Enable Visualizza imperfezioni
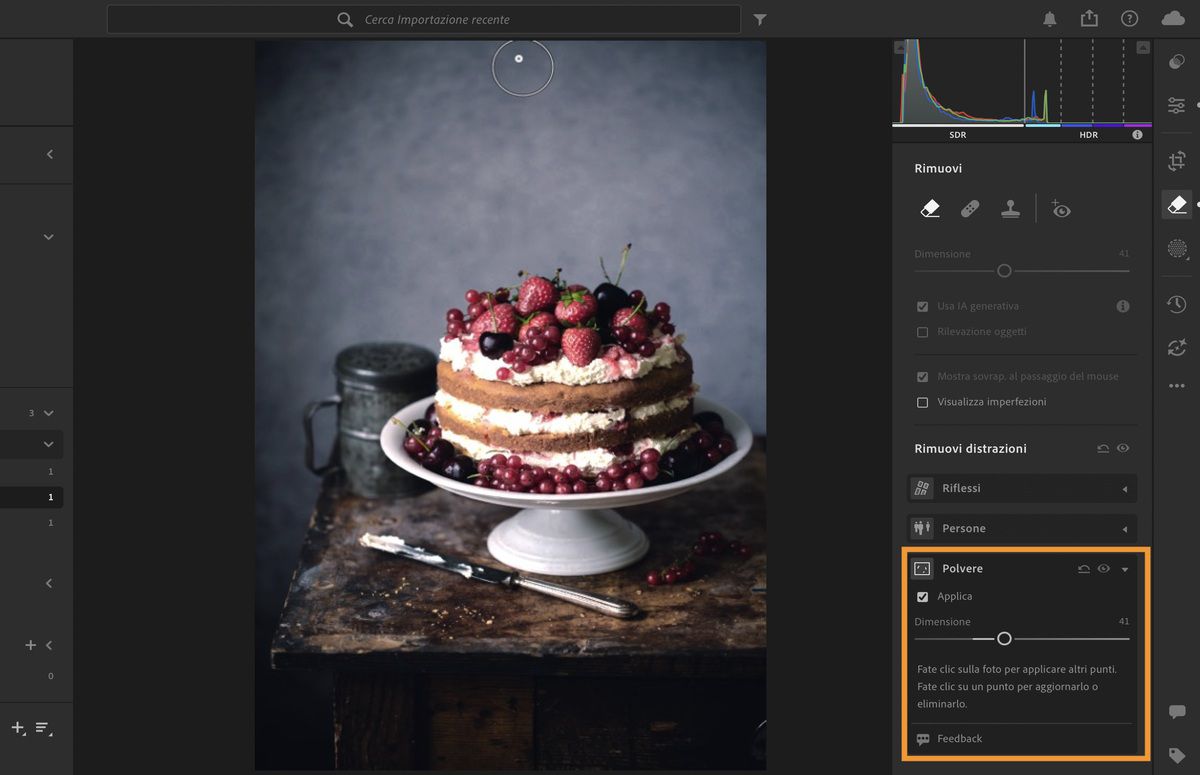Screen dimensions: 1200x775 point(922,402)
